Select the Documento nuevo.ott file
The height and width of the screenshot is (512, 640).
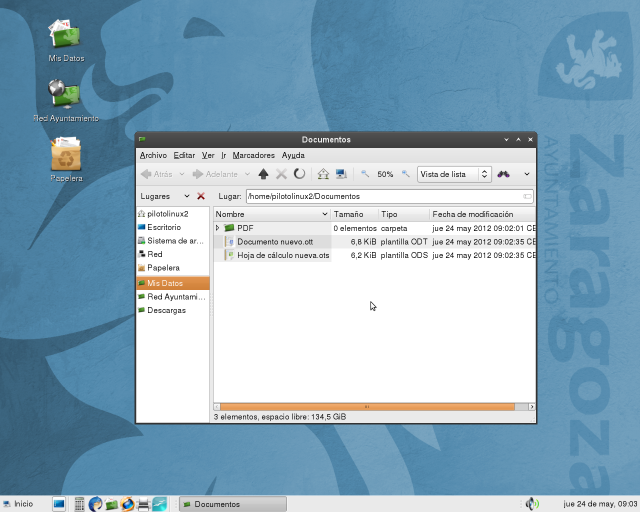pyautogui.click(x=374, y=242)
